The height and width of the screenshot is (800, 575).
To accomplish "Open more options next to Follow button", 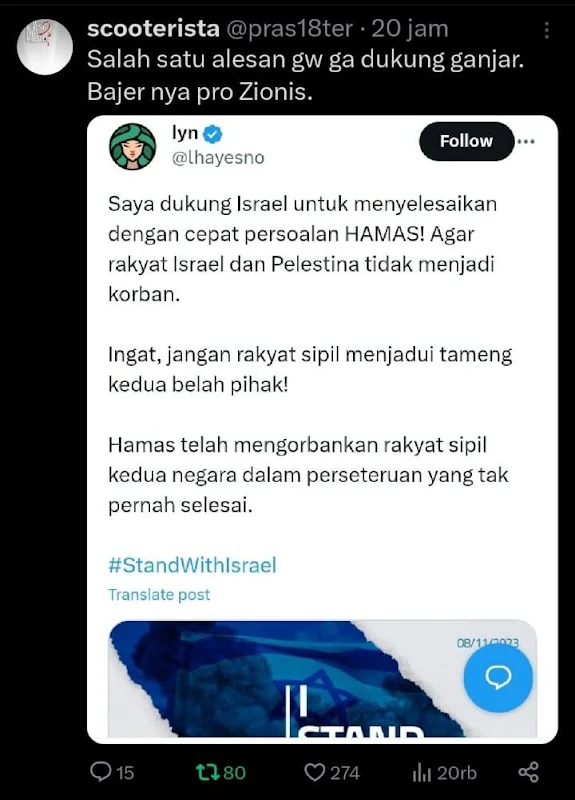I will [x=526, y=141].
